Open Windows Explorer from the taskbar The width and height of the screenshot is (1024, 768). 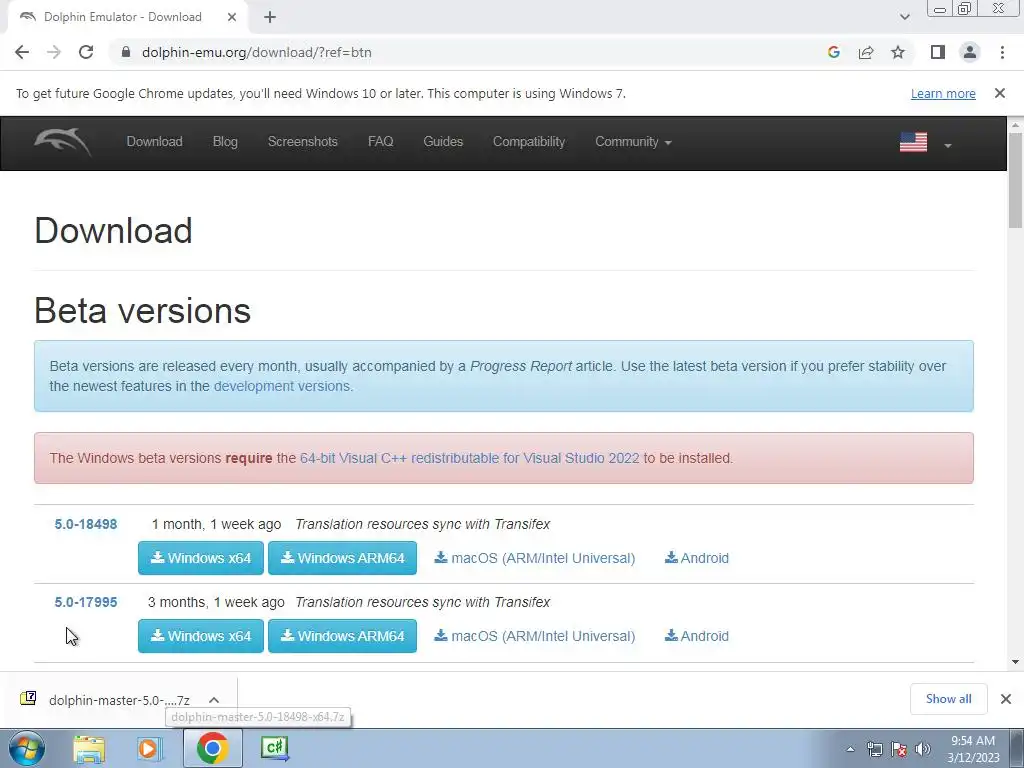pos(89,748)
